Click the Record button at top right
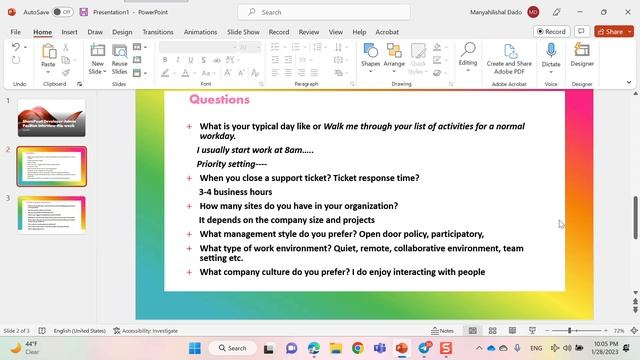This screenshot has height=360, width=640. tap(551, 31)
